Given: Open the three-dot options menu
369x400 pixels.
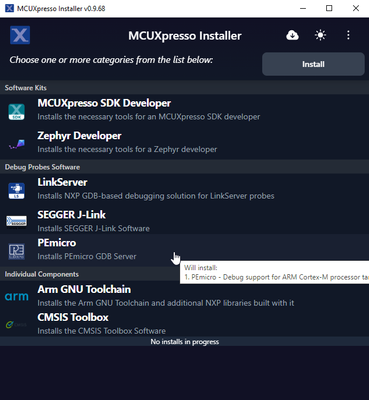Looking at the screenshot, I should coord(348,35).
